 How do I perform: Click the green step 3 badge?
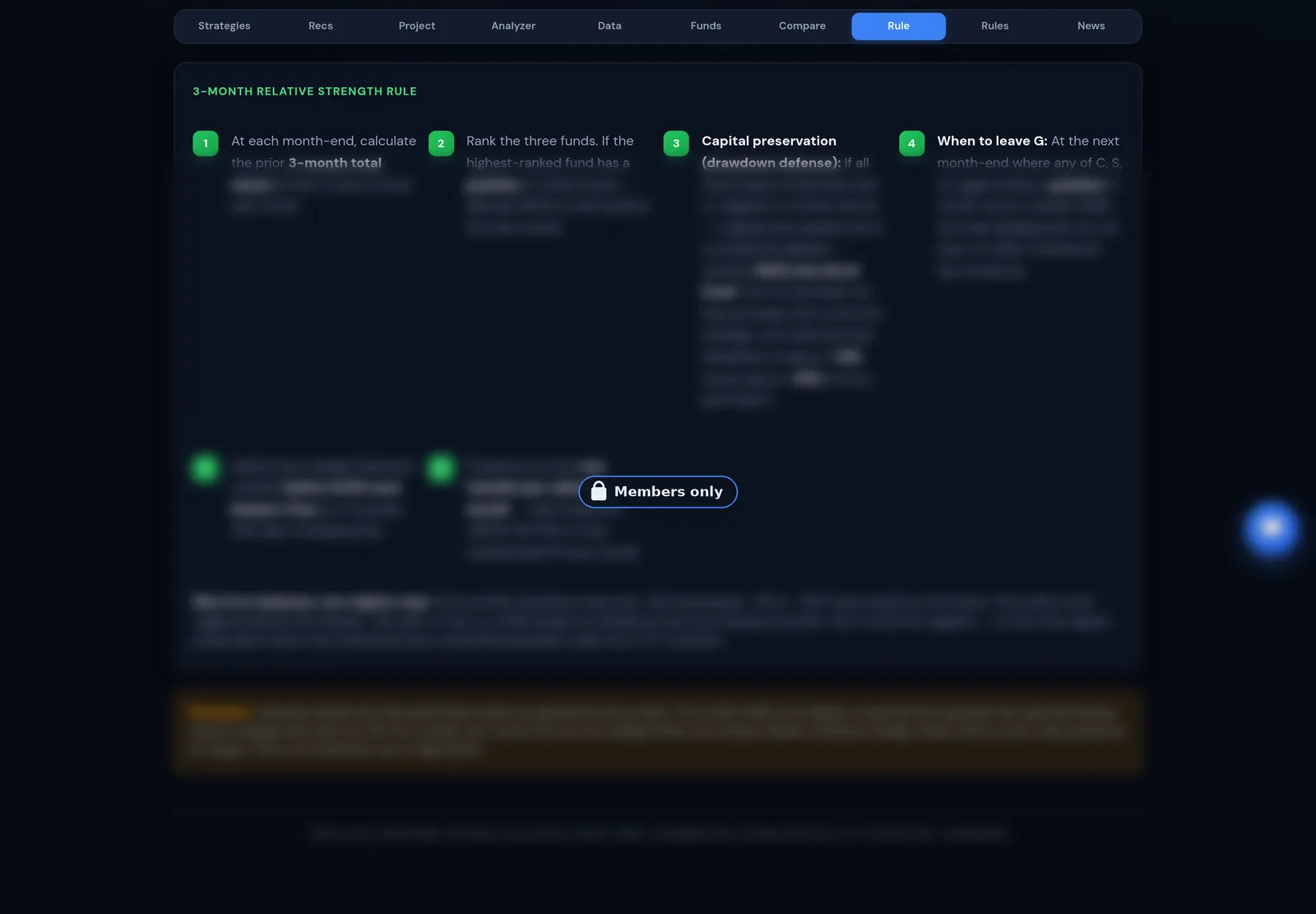coord(676,143)
